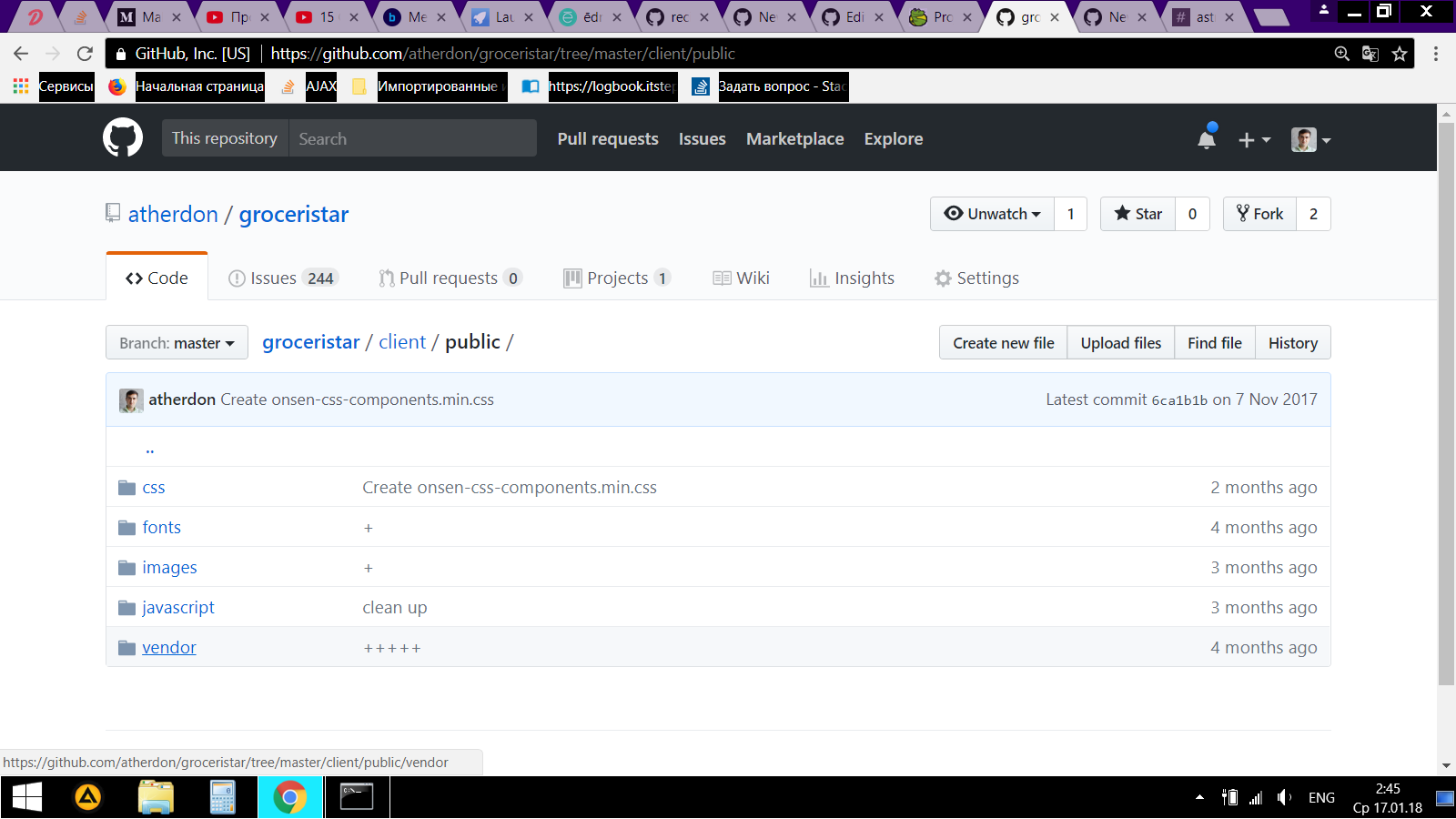Open the Branch: master selector
This screenshot has height=819, width=1456.
pos(177,343)
